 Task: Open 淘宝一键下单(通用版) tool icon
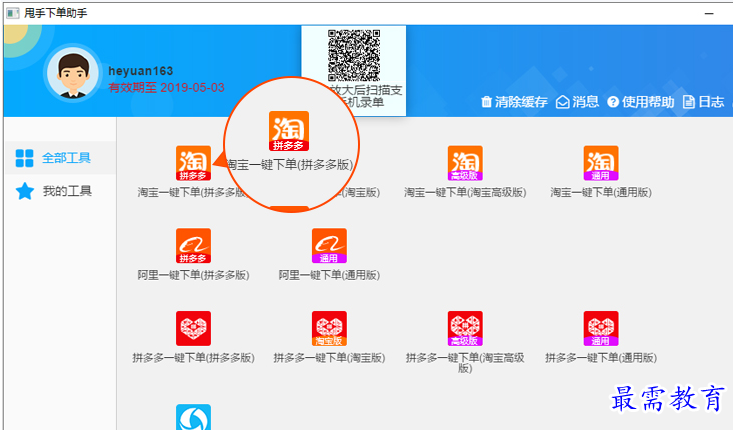[x=601, y=163]
